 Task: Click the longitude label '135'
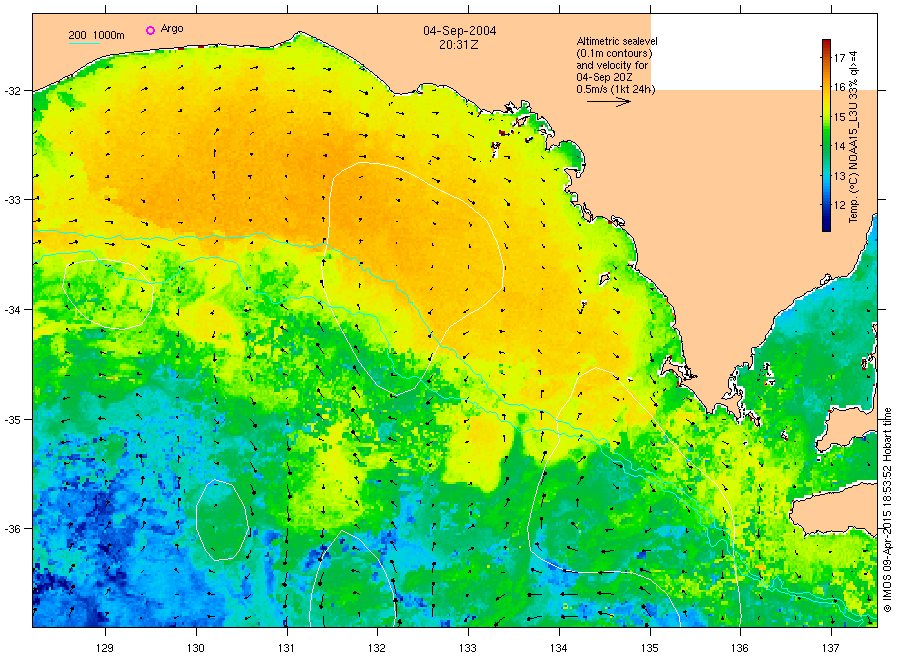point(650,648)
